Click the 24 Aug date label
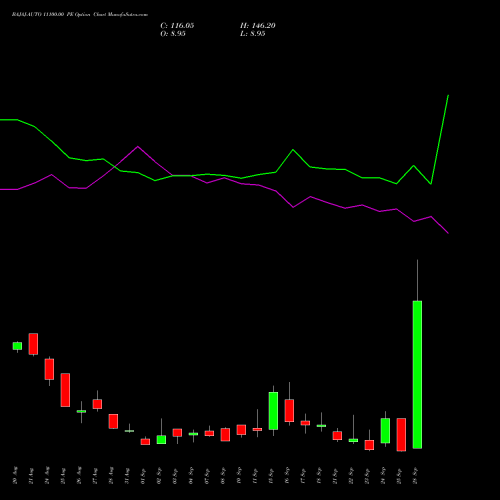This screenshot has height=500, width=500. click(x=47, y=475)
